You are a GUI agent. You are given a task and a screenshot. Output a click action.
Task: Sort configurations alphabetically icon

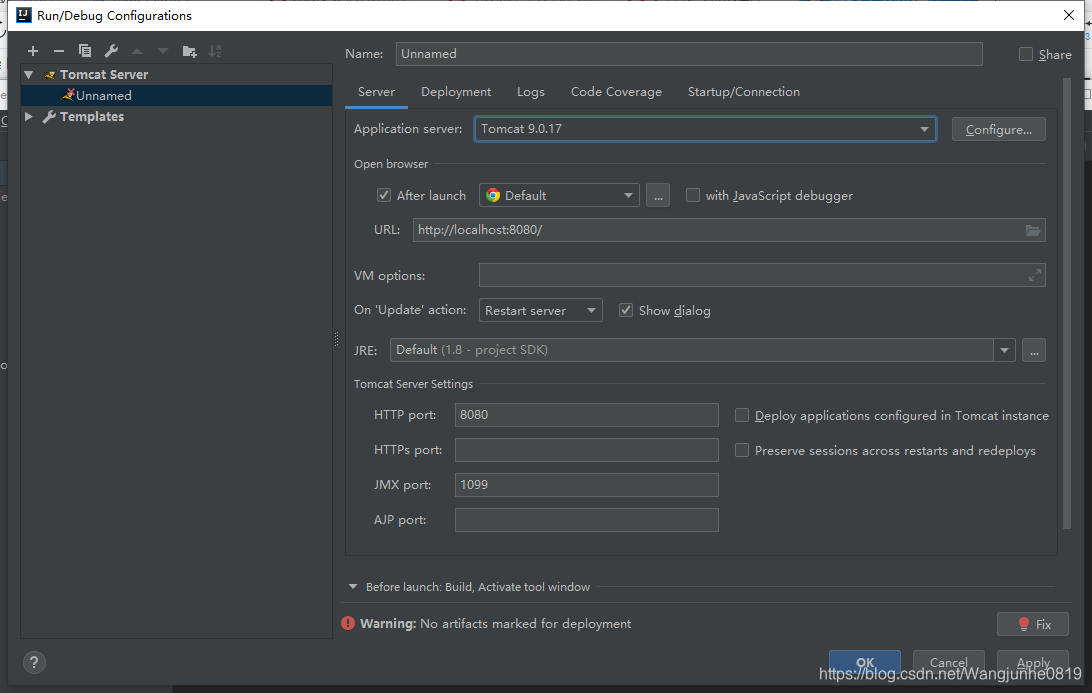tap(215, 51)
